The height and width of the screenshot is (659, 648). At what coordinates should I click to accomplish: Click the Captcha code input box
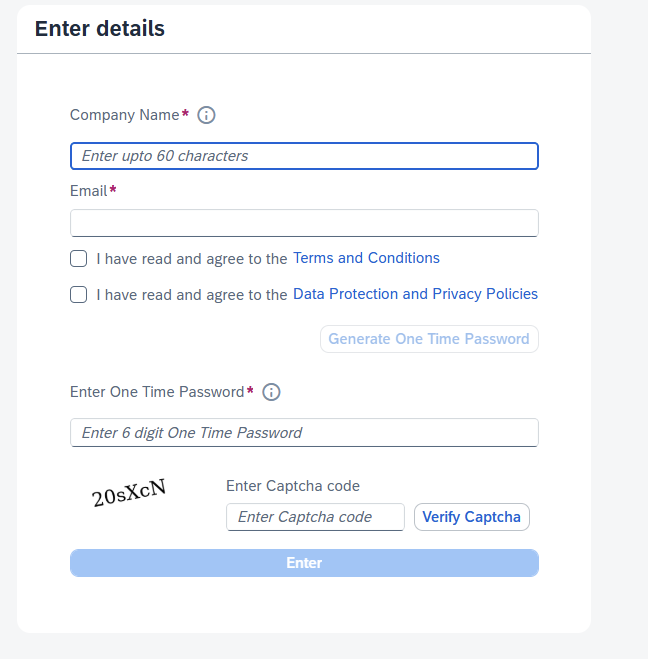[x=315, y=517]
